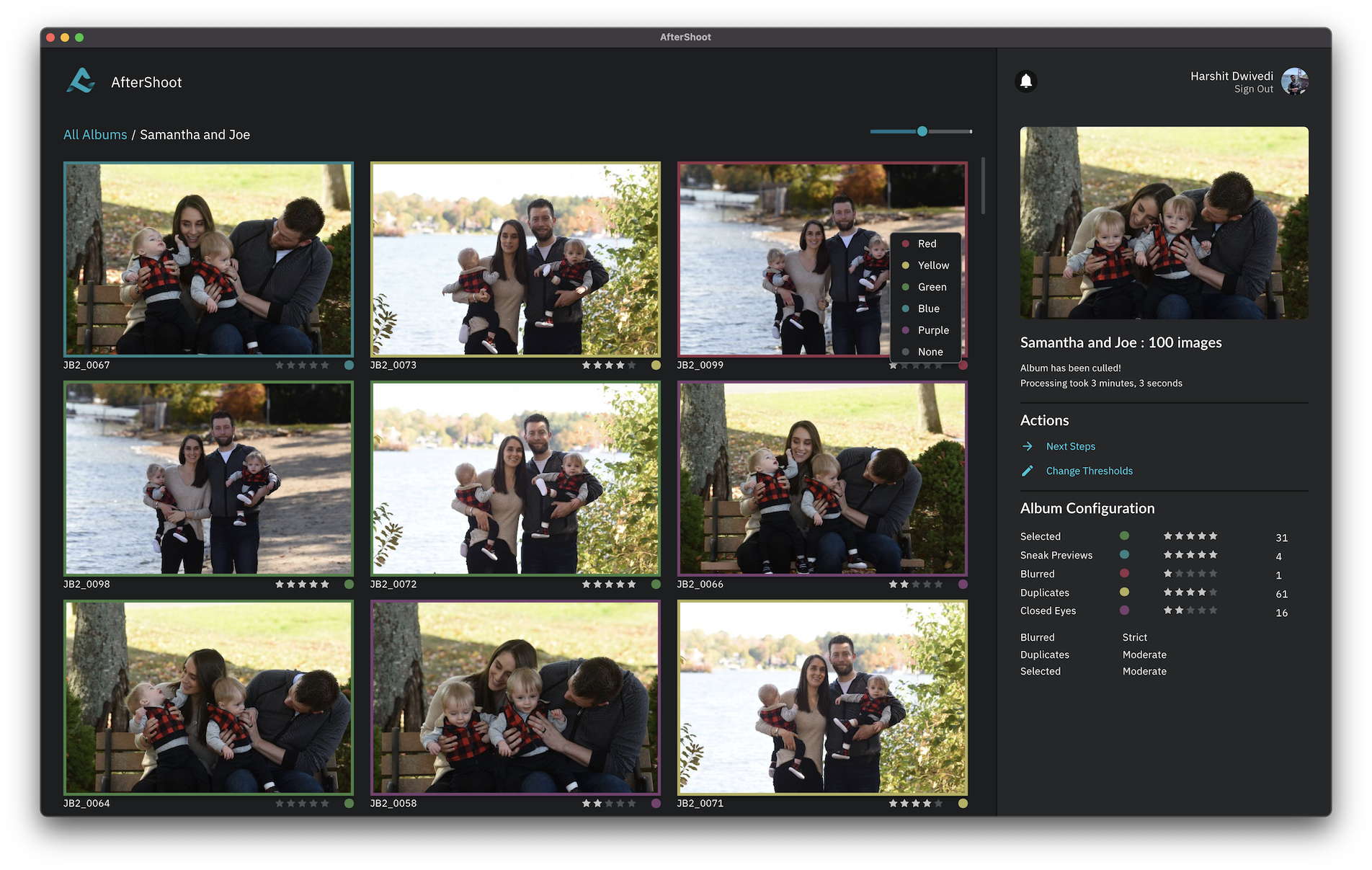Screen dimensions: 1372x870
Task: Adjust the thumbnail size slider handle
Action: (922, 132)
